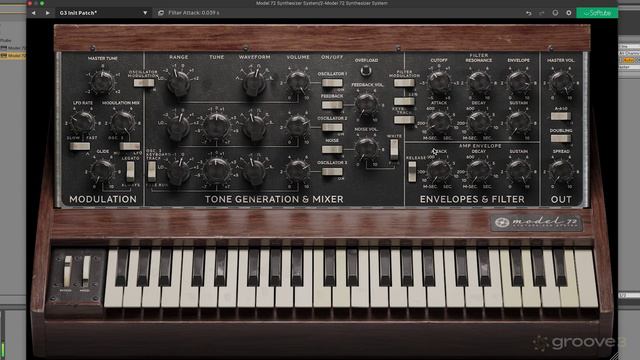Click the Amp Envelope Sustain knob
Screen dimensions: 640x360
click(519, 170)
